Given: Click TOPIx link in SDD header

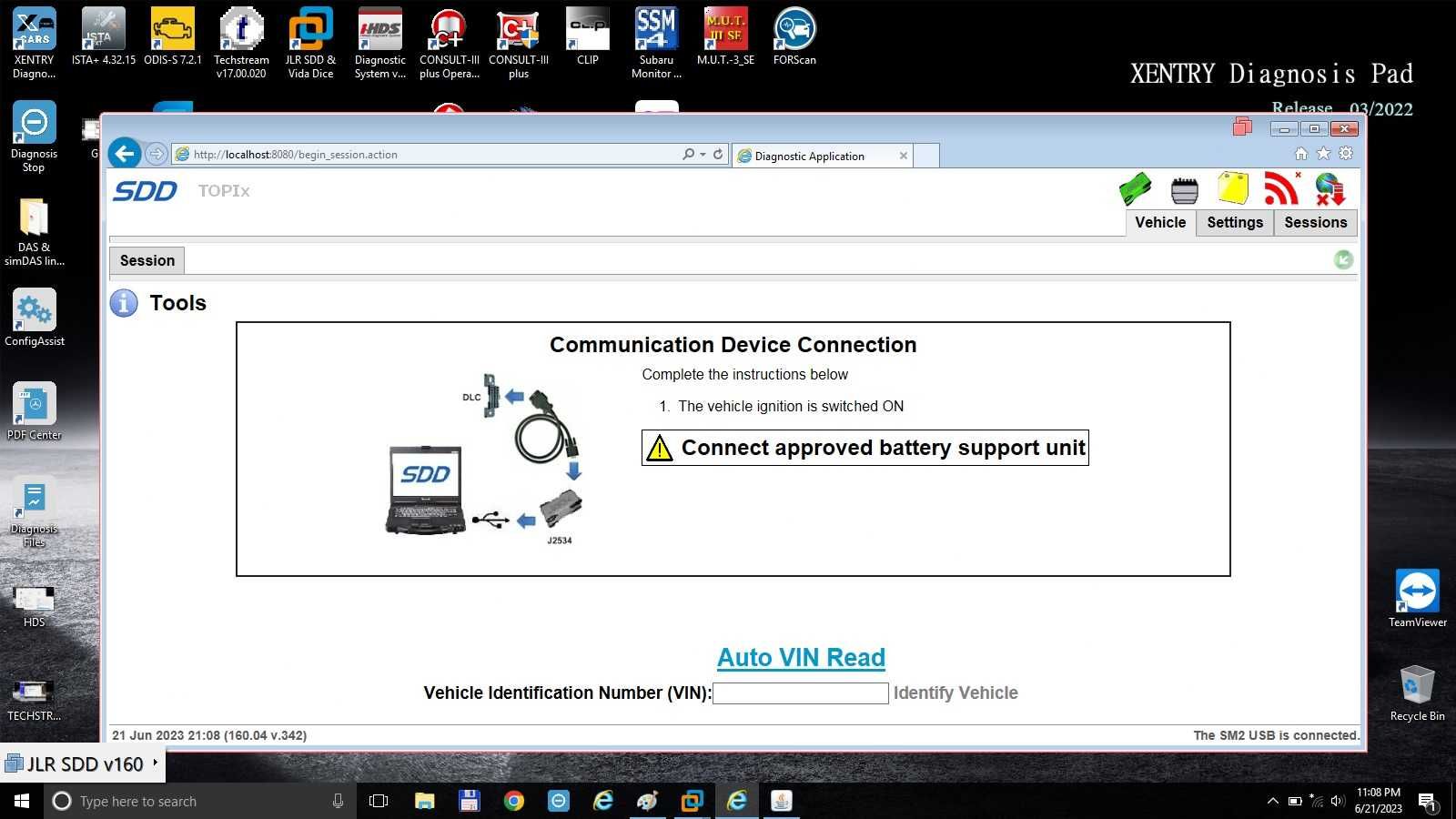Looking at the screenshot, I should (x=224, y=191).
